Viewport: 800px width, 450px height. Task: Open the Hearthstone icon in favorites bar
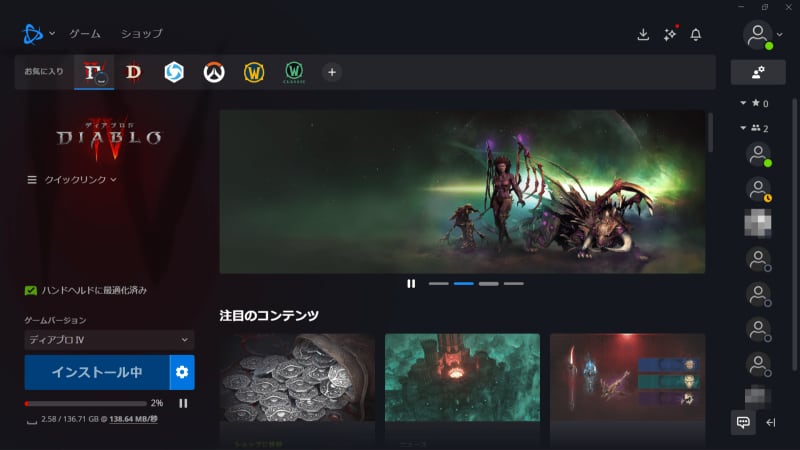[174, 72]
